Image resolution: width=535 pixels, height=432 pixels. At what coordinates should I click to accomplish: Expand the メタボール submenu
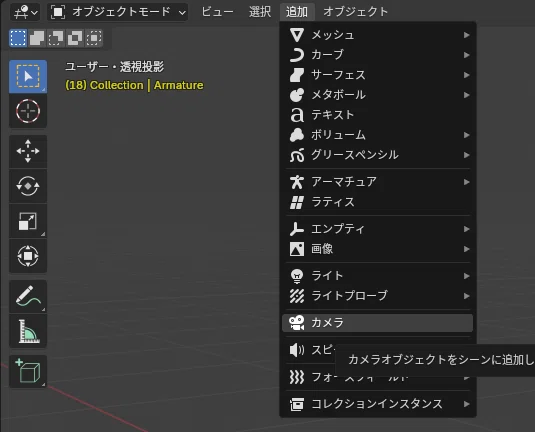click(378, 95)
